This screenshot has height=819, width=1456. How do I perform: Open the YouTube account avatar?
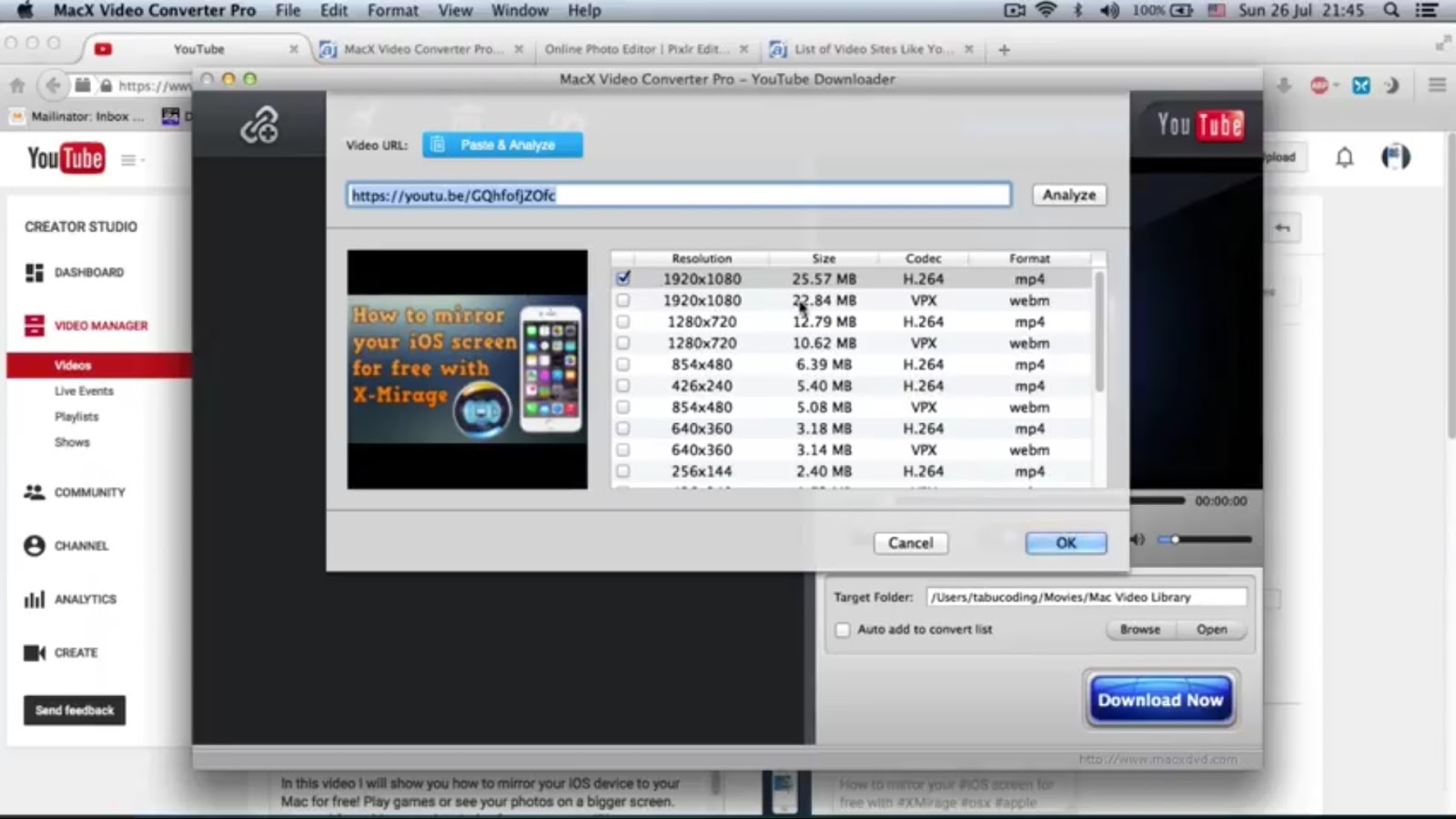pos(1395,157)
